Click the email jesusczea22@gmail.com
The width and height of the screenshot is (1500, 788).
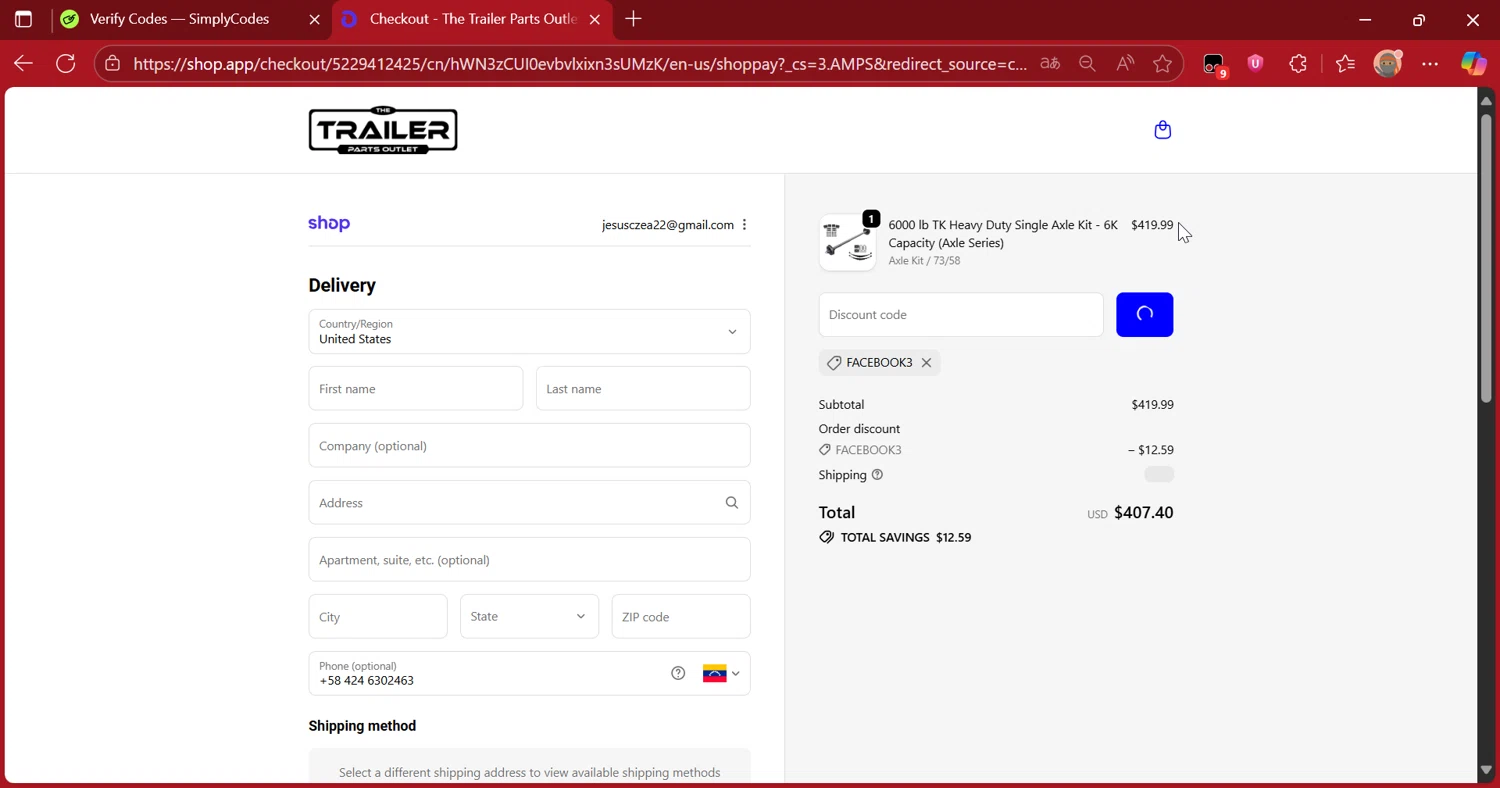[668, 225]
